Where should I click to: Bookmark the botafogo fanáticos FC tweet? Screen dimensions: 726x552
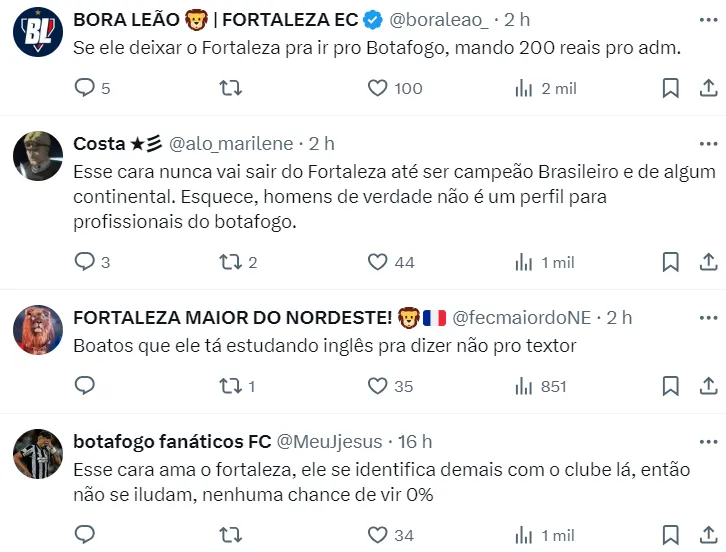671,535
